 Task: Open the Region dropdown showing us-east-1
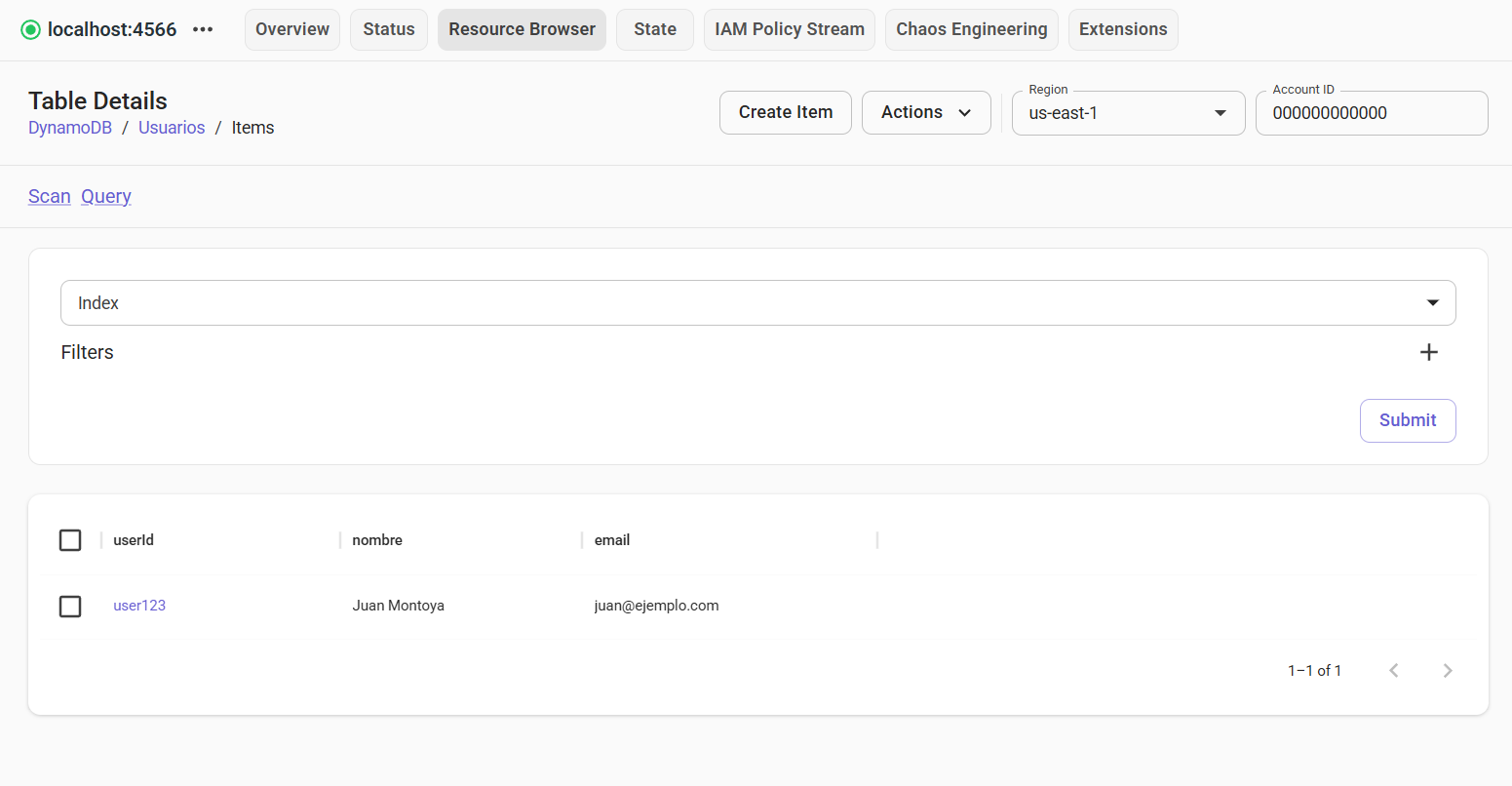[x=1220, y=113]
